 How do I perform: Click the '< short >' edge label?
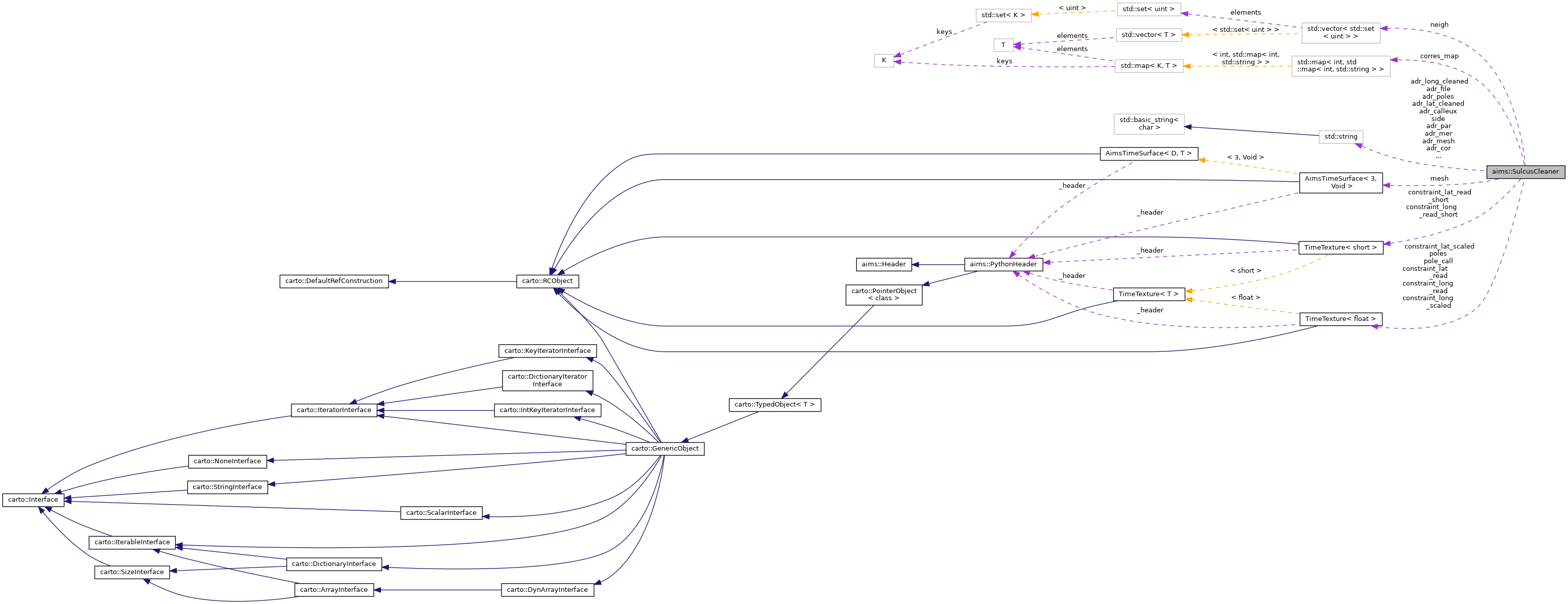[x=1245, y=271]
